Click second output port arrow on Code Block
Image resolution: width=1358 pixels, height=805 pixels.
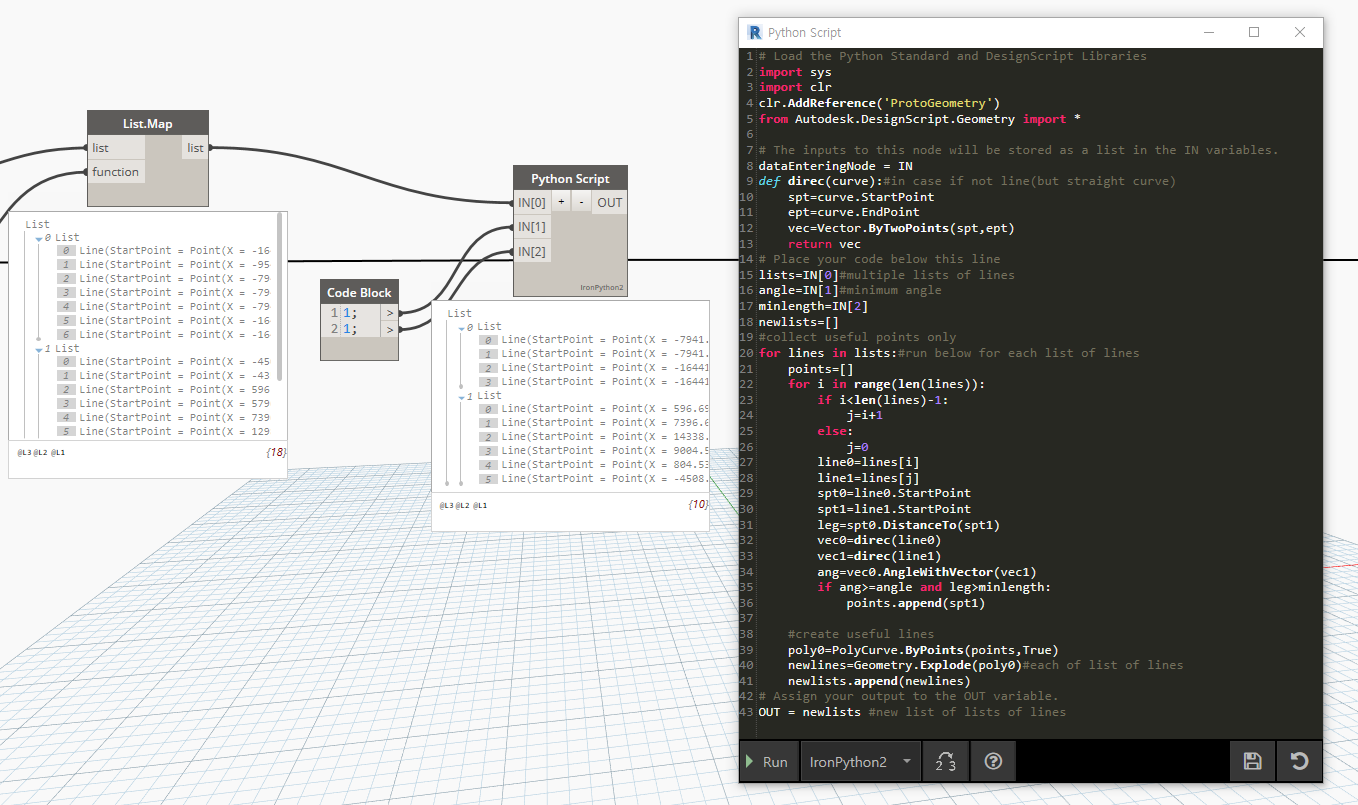point(390,329)
